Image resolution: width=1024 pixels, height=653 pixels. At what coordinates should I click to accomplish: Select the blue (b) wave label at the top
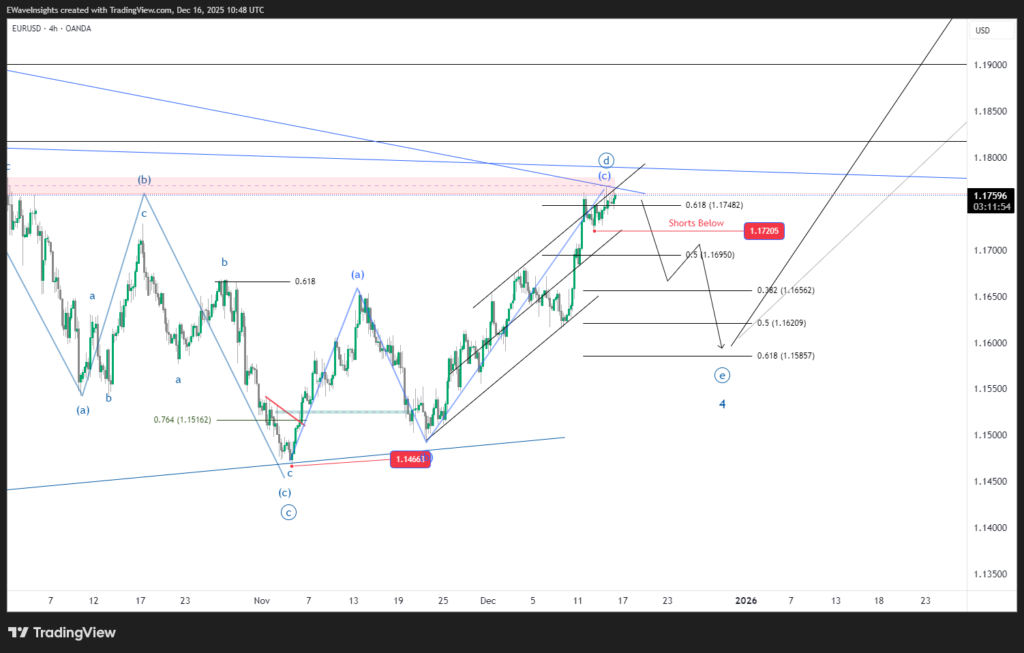(x=145, y=180)
